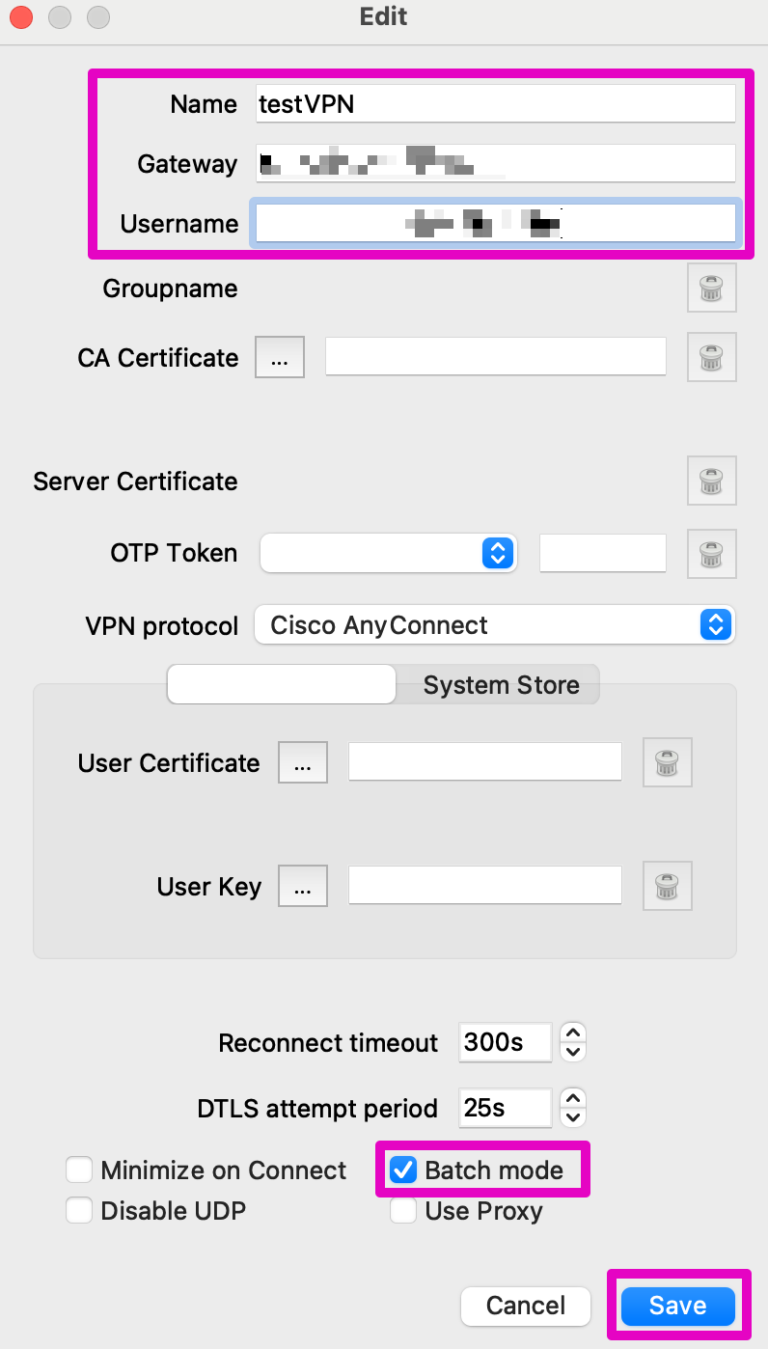Click the CA Certificate trash icon
This screenshot has height=1349, width=768.
pyautogui.click(x=711, y=357)
